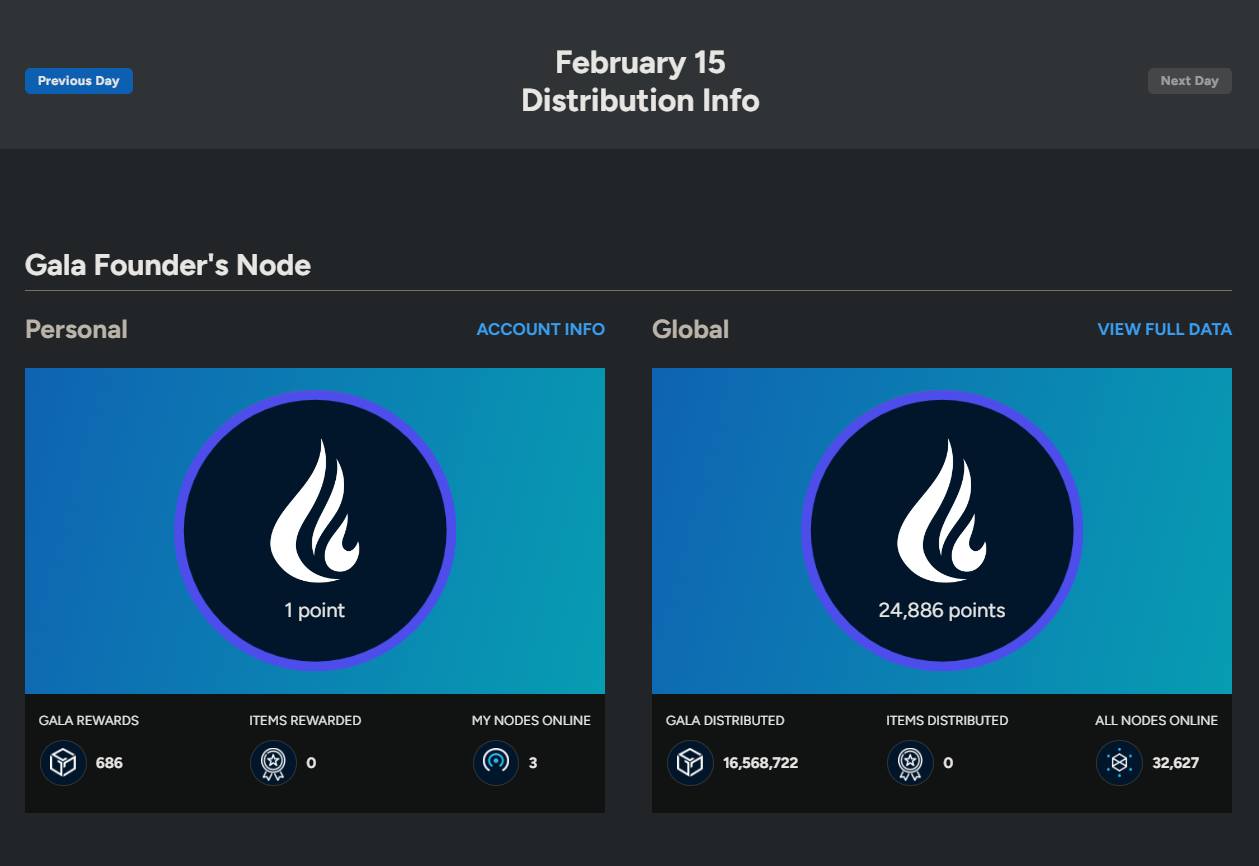Click the Next Day button
The width and height of the screenshot is (1259, 866).
coord(1189,81)
